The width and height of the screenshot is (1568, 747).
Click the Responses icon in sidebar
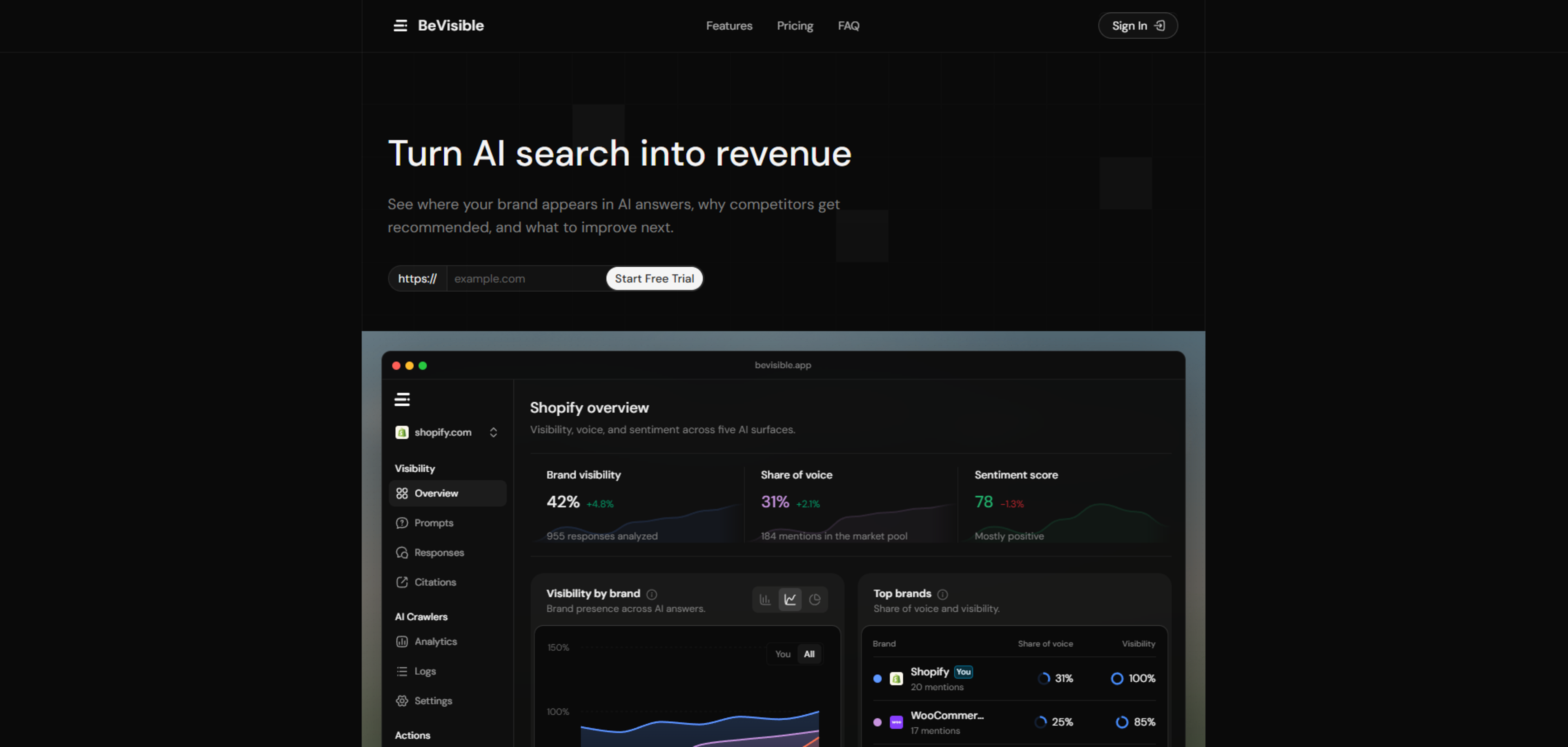(402, 553)
